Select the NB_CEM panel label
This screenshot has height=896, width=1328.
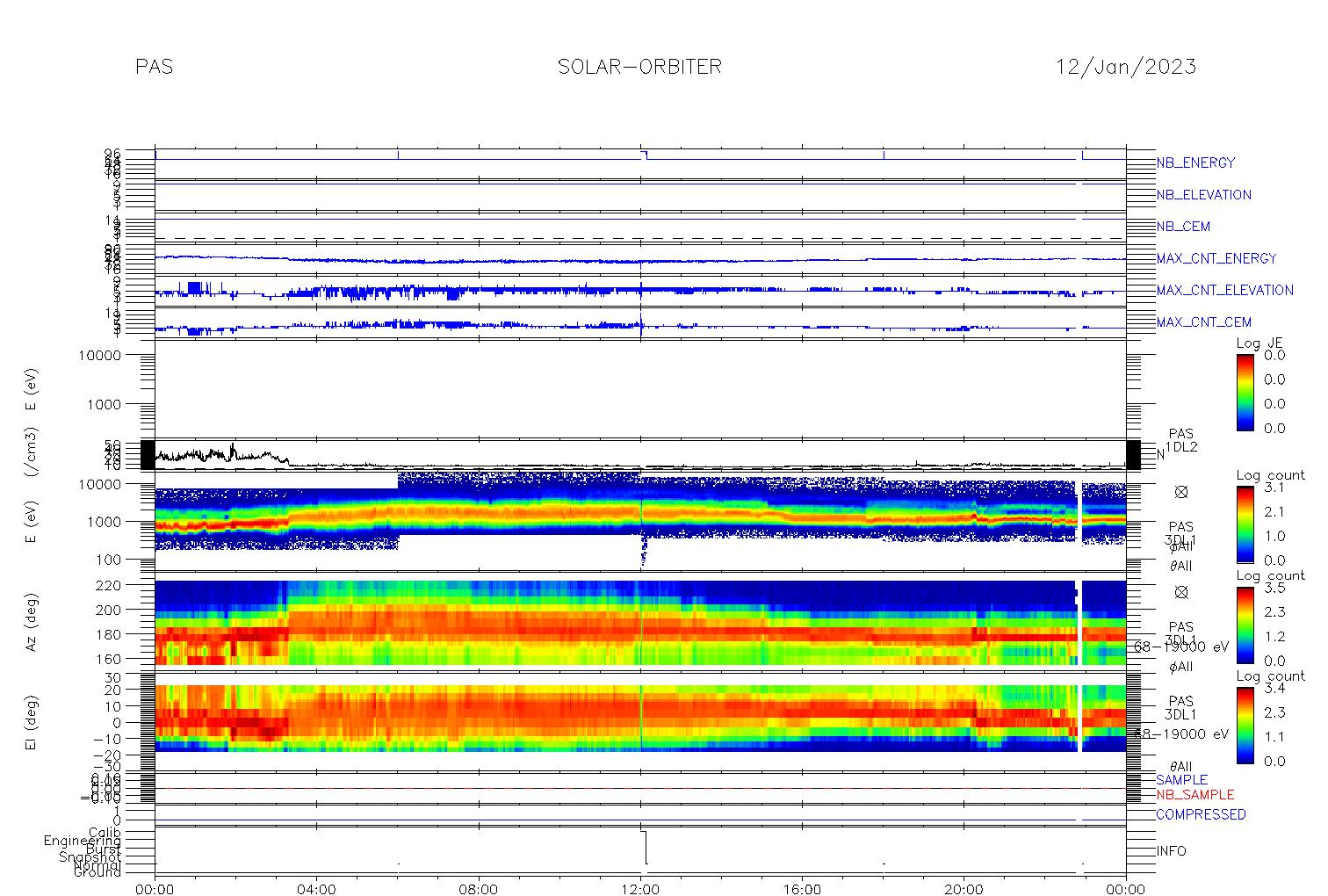[1183, 227]
